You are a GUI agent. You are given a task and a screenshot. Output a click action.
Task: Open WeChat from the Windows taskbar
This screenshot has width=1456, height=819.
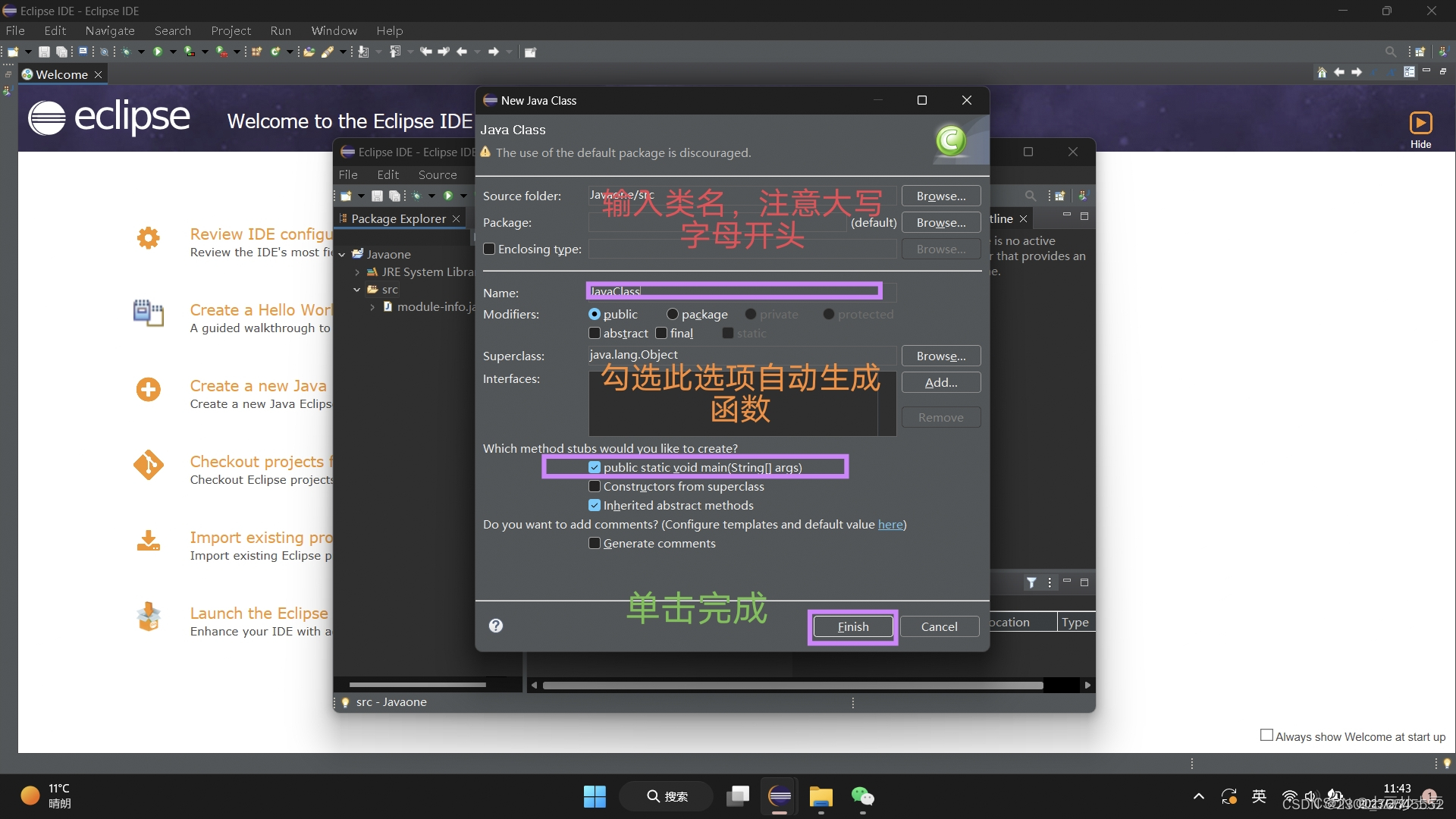coord(862,796)
